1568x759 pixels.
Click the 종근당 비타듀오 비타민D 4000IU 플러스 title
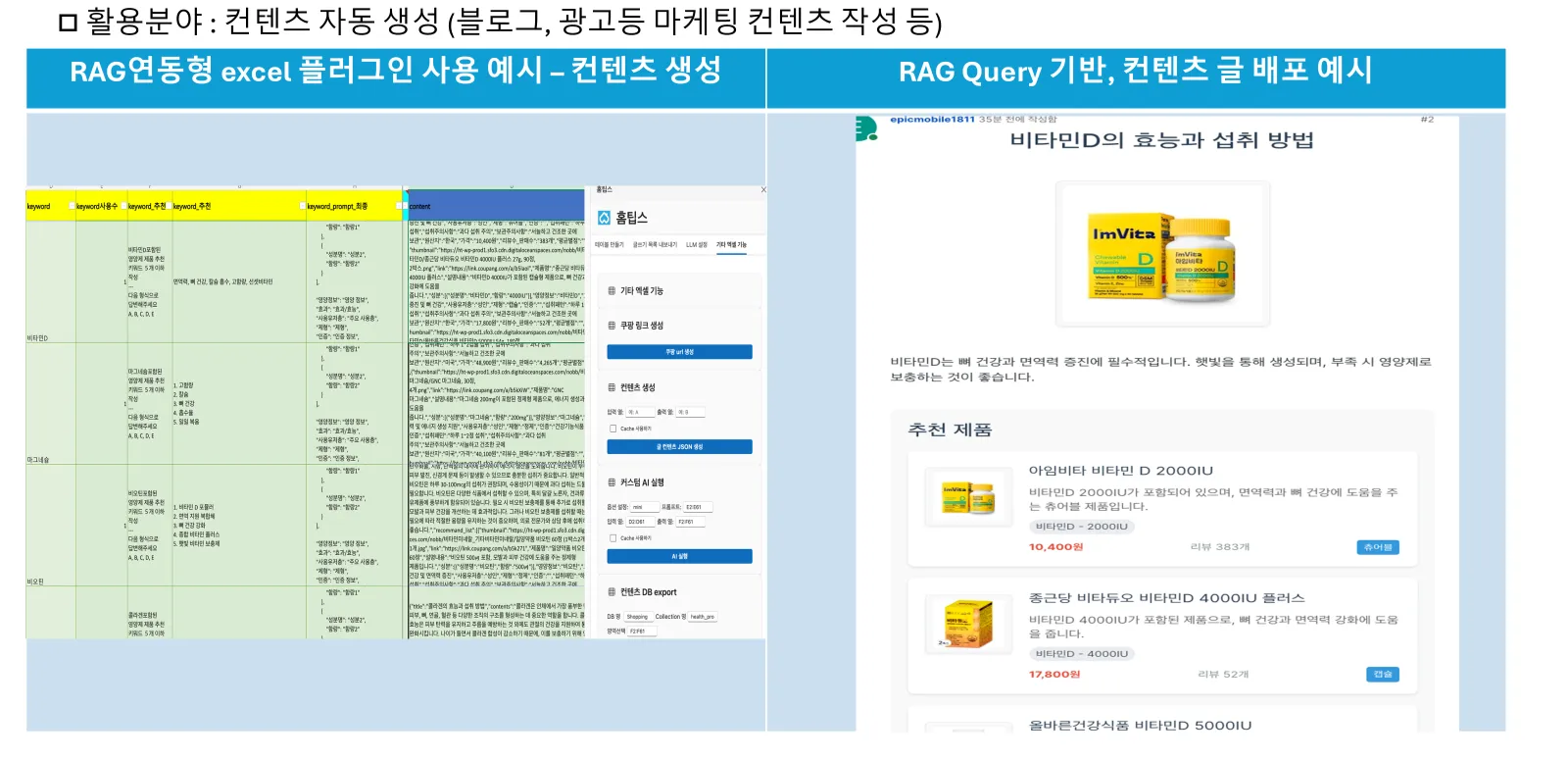pos(1166,598)
